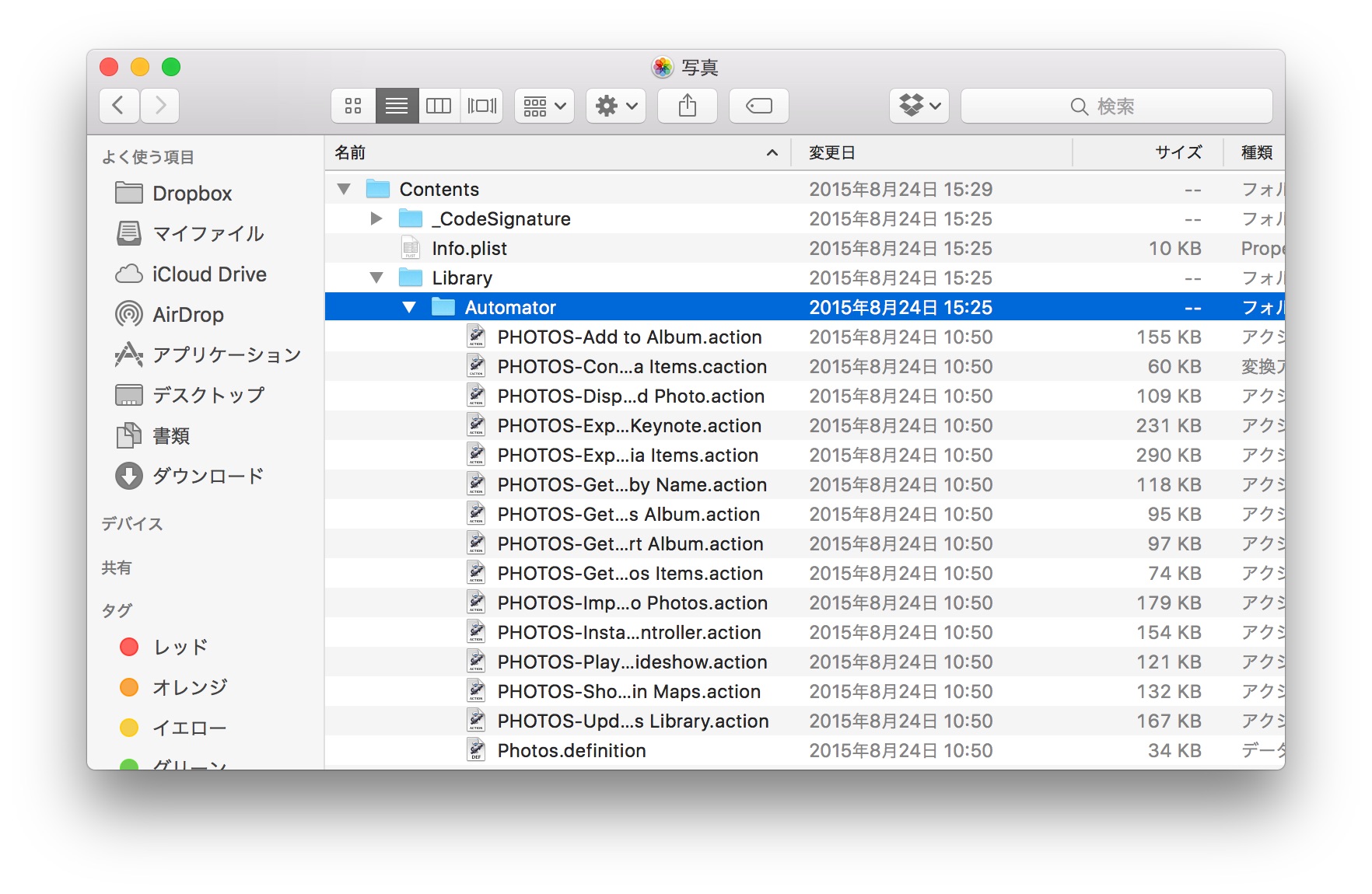Open AirDrop in the sidebar
This screenshot has height=894, width=1372.
pos(170,315)
